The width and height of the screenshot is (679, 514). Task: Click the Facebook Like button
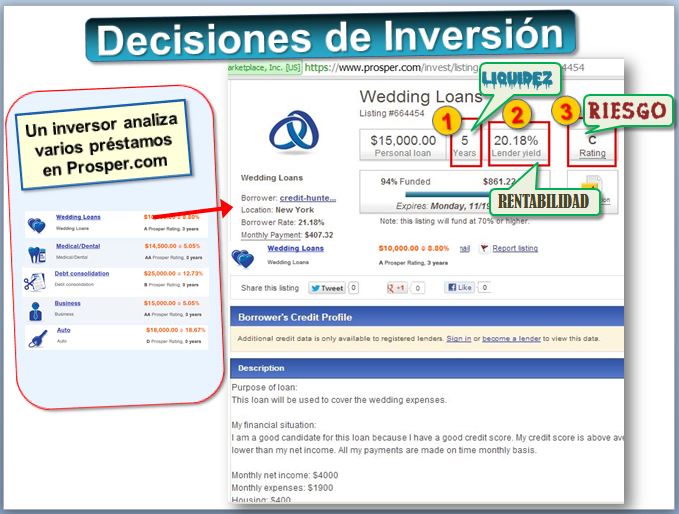(x=459, y=288)
